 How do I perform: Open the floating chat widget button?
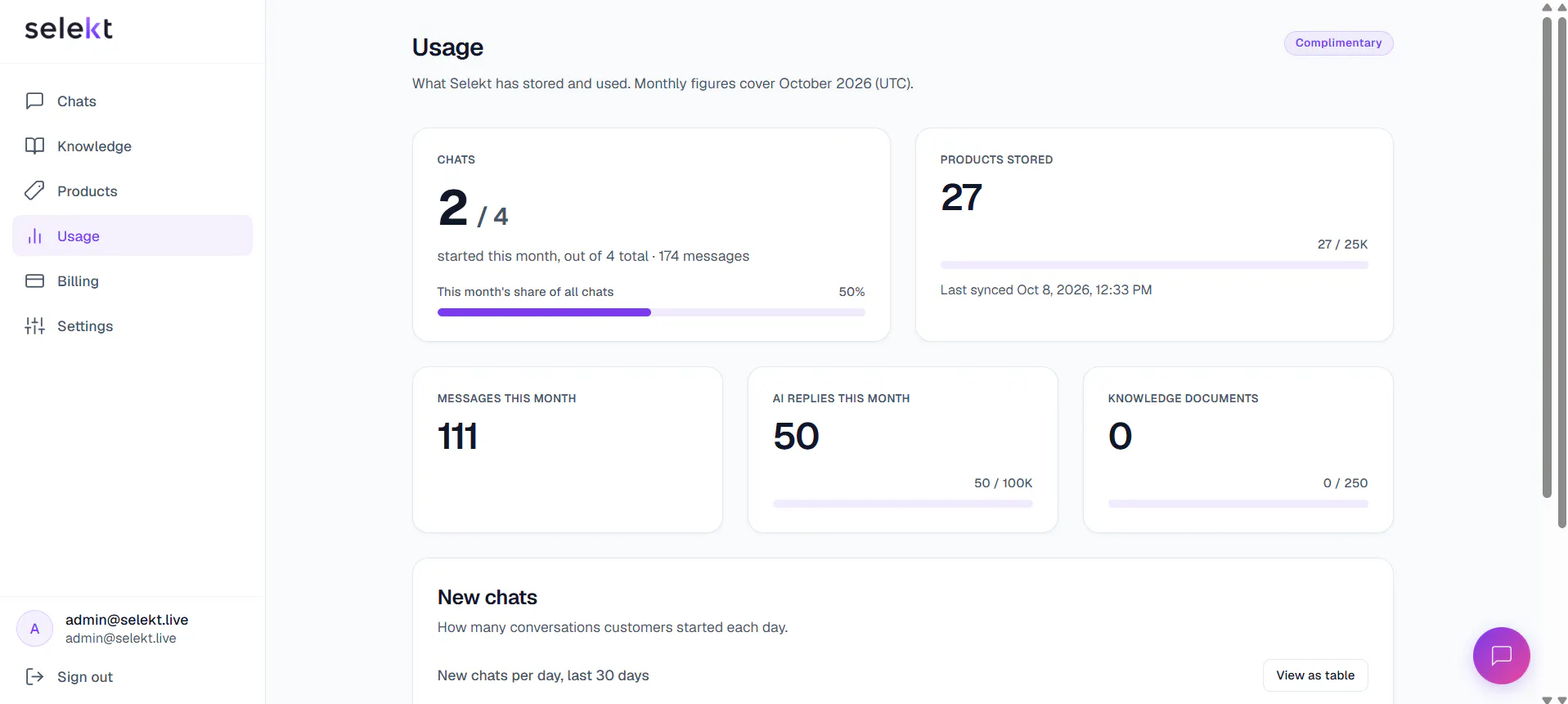1501,655
